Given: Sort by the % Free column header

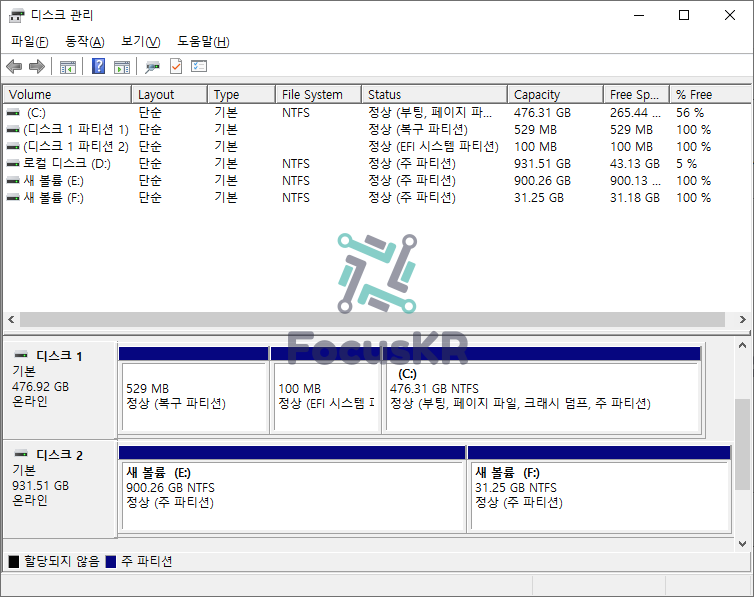Looking at the screenshot, I should (x=710, y=94).
